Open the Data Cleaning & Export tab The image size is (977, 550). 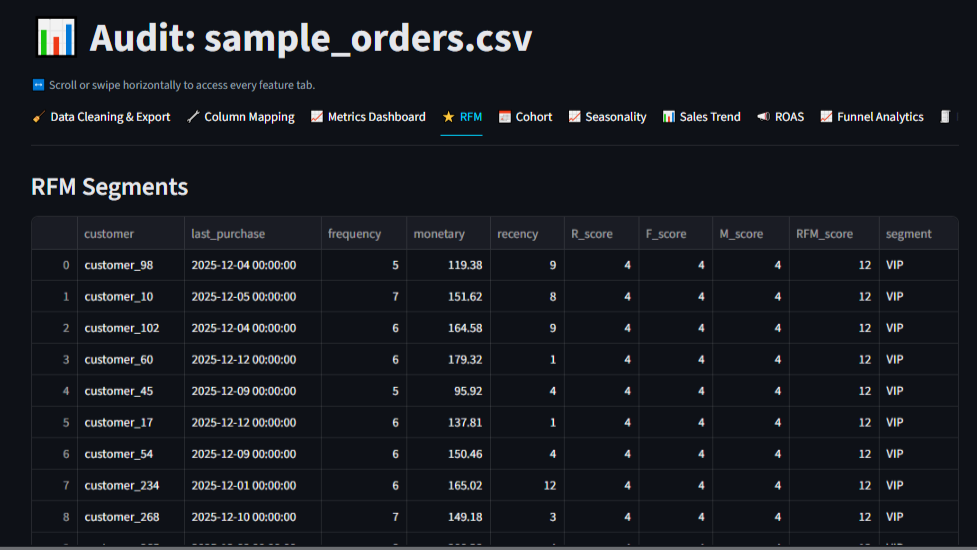pyautogui.click(x=101, y=117)
